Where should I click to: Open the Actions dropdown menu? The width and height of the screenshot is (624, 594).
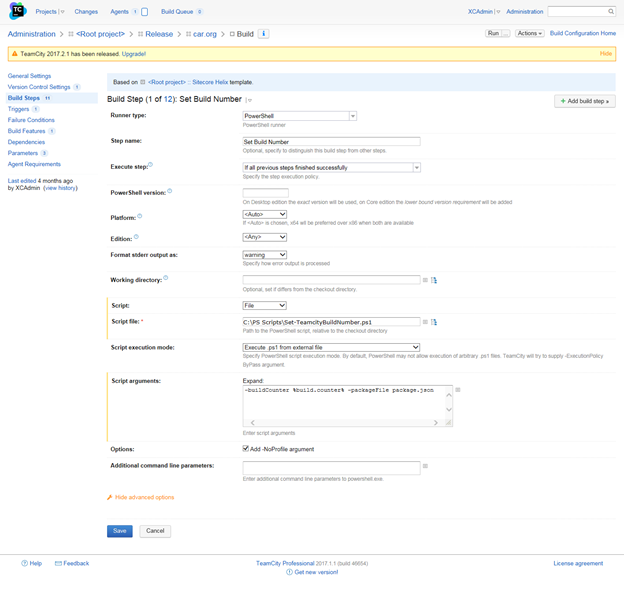(x=529, y=33)
